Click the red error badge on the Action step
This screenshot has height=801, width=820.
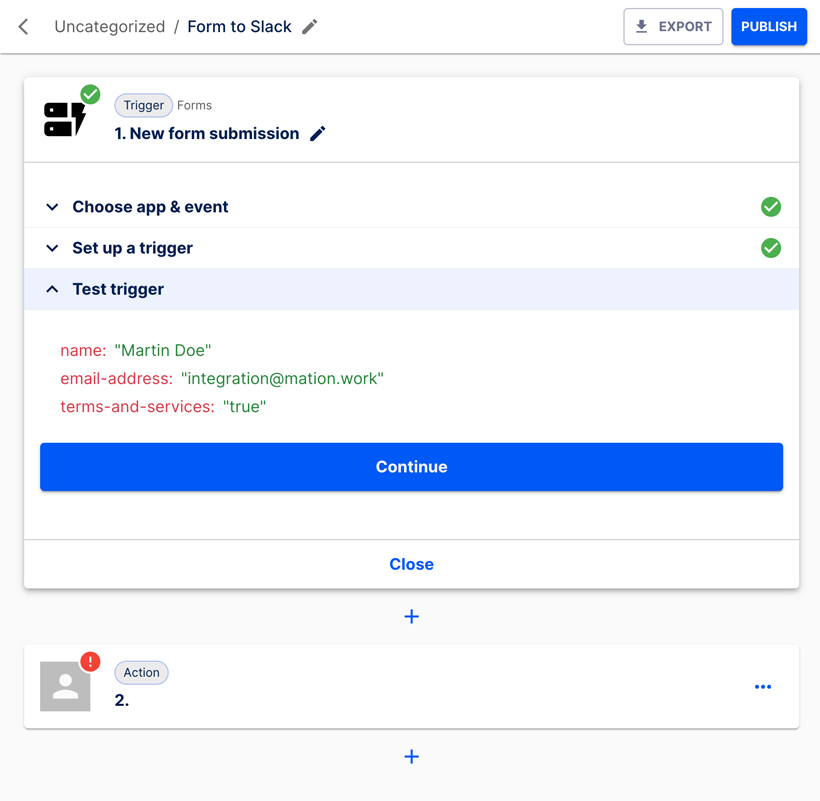[89, 662]
